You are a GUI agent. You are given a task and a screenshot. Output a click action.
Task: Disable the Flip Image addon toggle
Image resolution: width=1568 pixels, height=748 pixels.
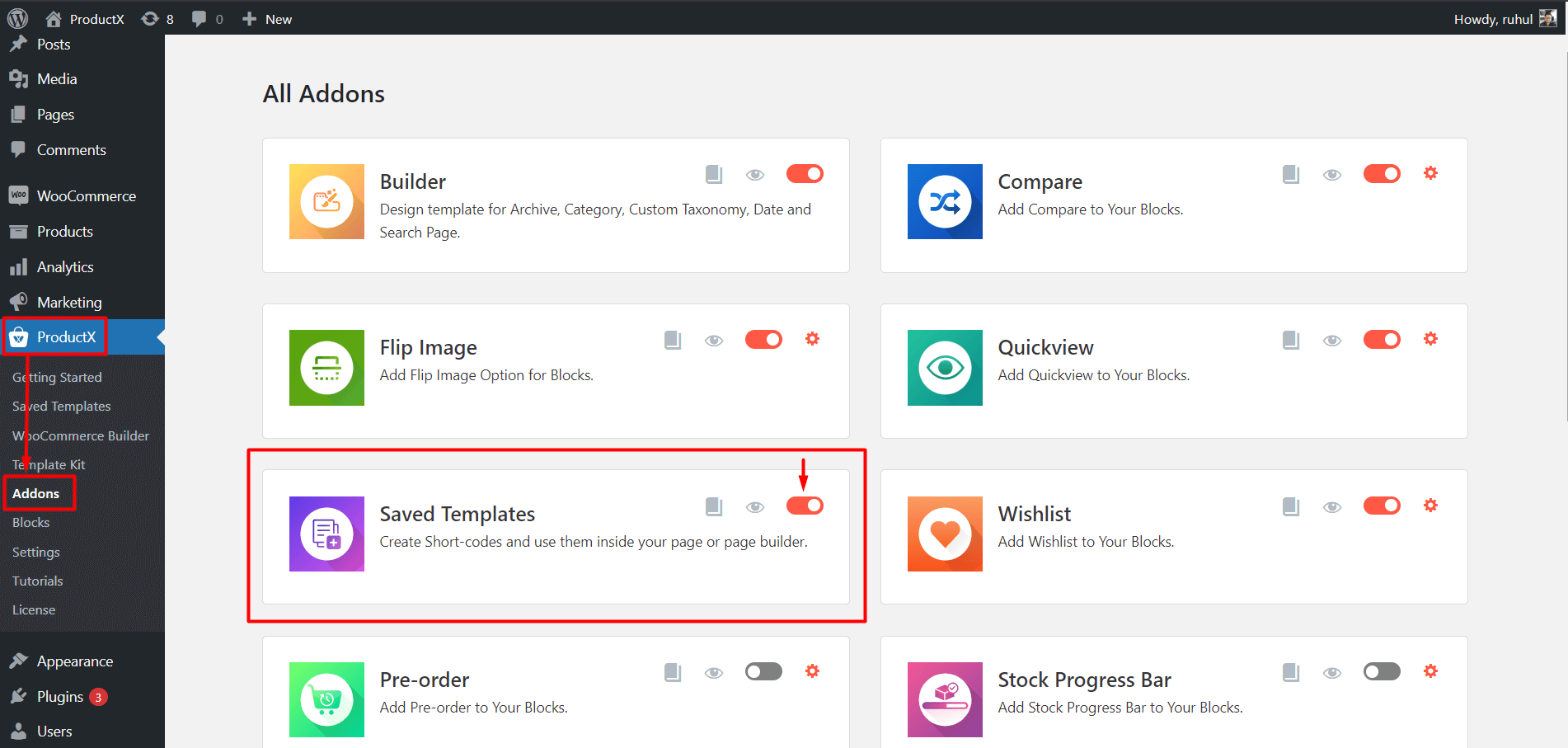tap(763, 339)
